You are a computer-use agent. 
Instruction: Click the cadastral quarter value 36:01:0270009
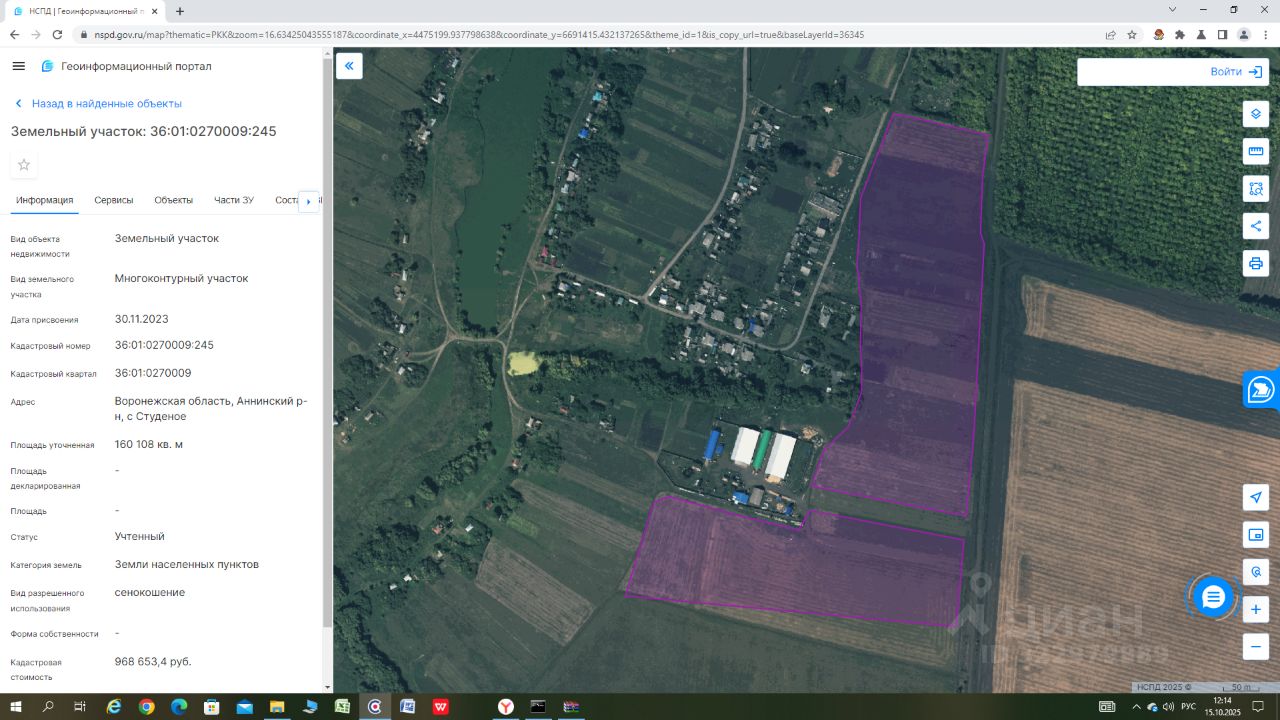point(153,373)
